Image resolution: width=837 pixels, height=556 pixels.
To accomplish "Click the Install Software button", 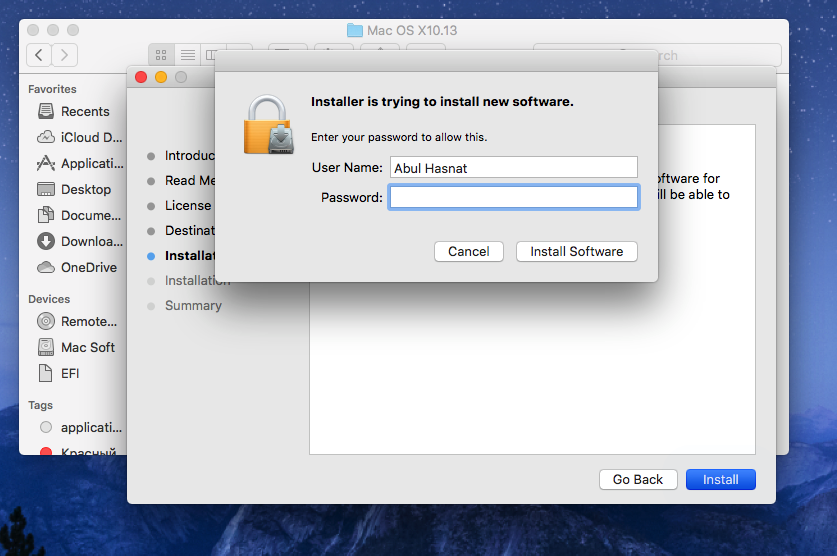I will (x=577, y=251).
